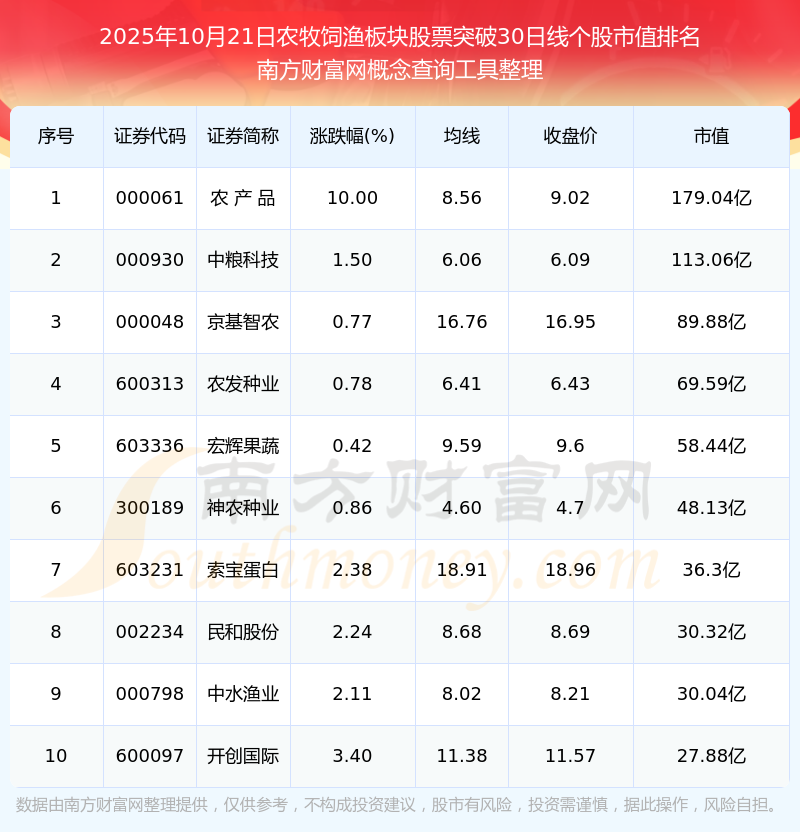The image size is (800, 832).
Task: Click closing price 16.95
Action: (x=570, y=322)
